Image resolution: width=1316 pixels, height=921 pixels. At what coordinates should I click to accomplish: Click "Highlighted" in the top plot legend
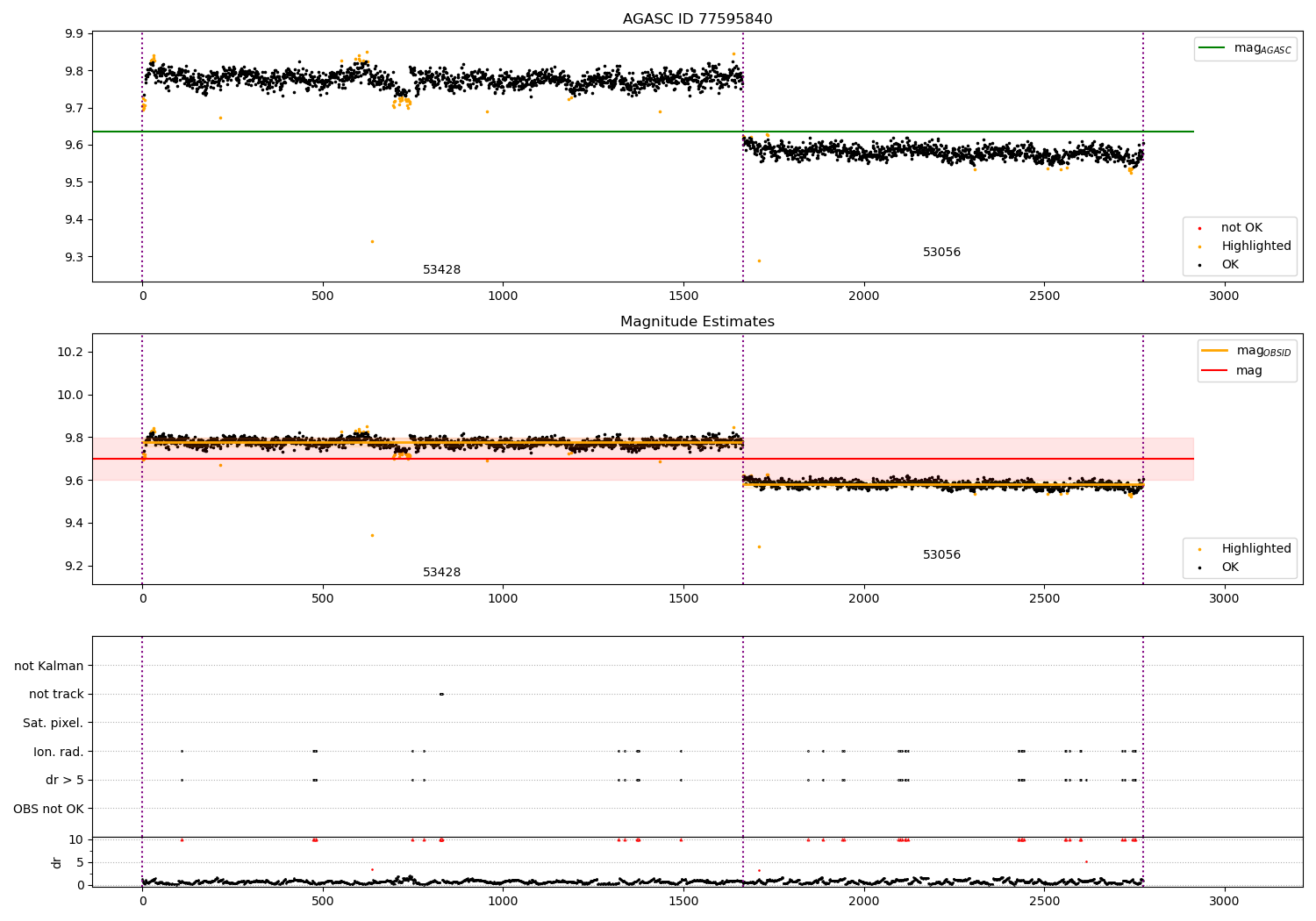pyautogui.click(x=1256, y=246)
